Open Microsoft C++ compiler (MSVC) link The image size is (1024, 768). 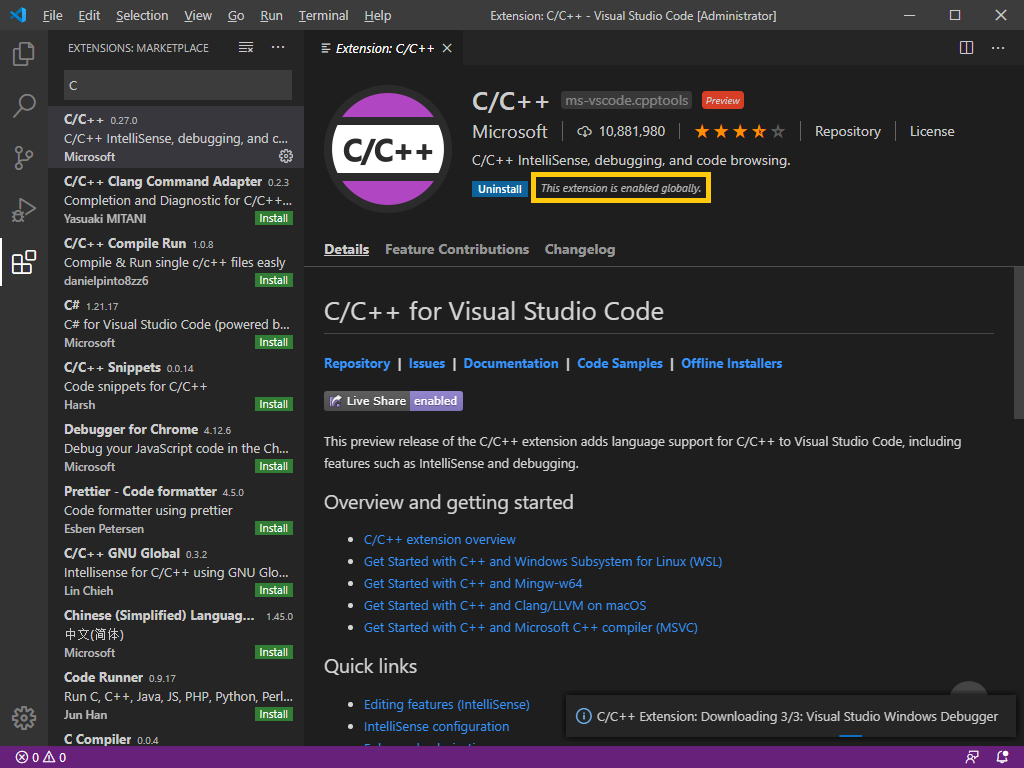530,628
